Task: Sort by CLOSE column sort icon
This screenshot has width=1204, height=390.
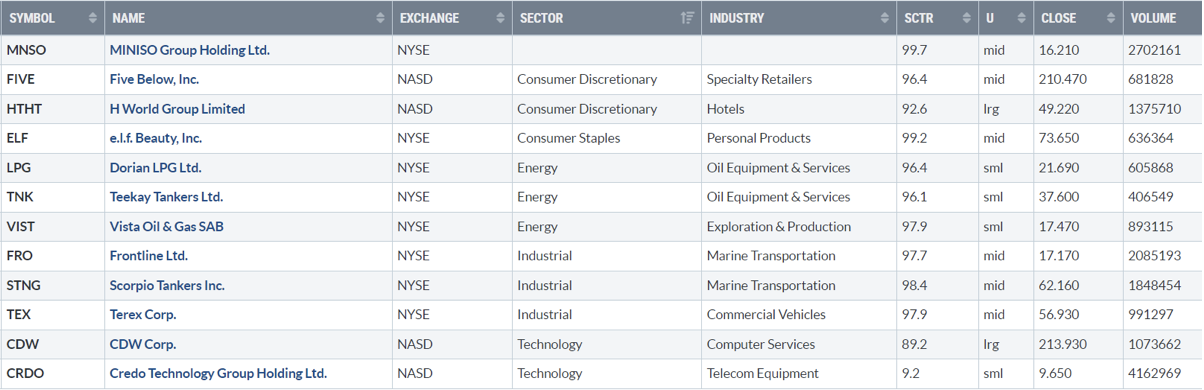Action: (1111, 18)
